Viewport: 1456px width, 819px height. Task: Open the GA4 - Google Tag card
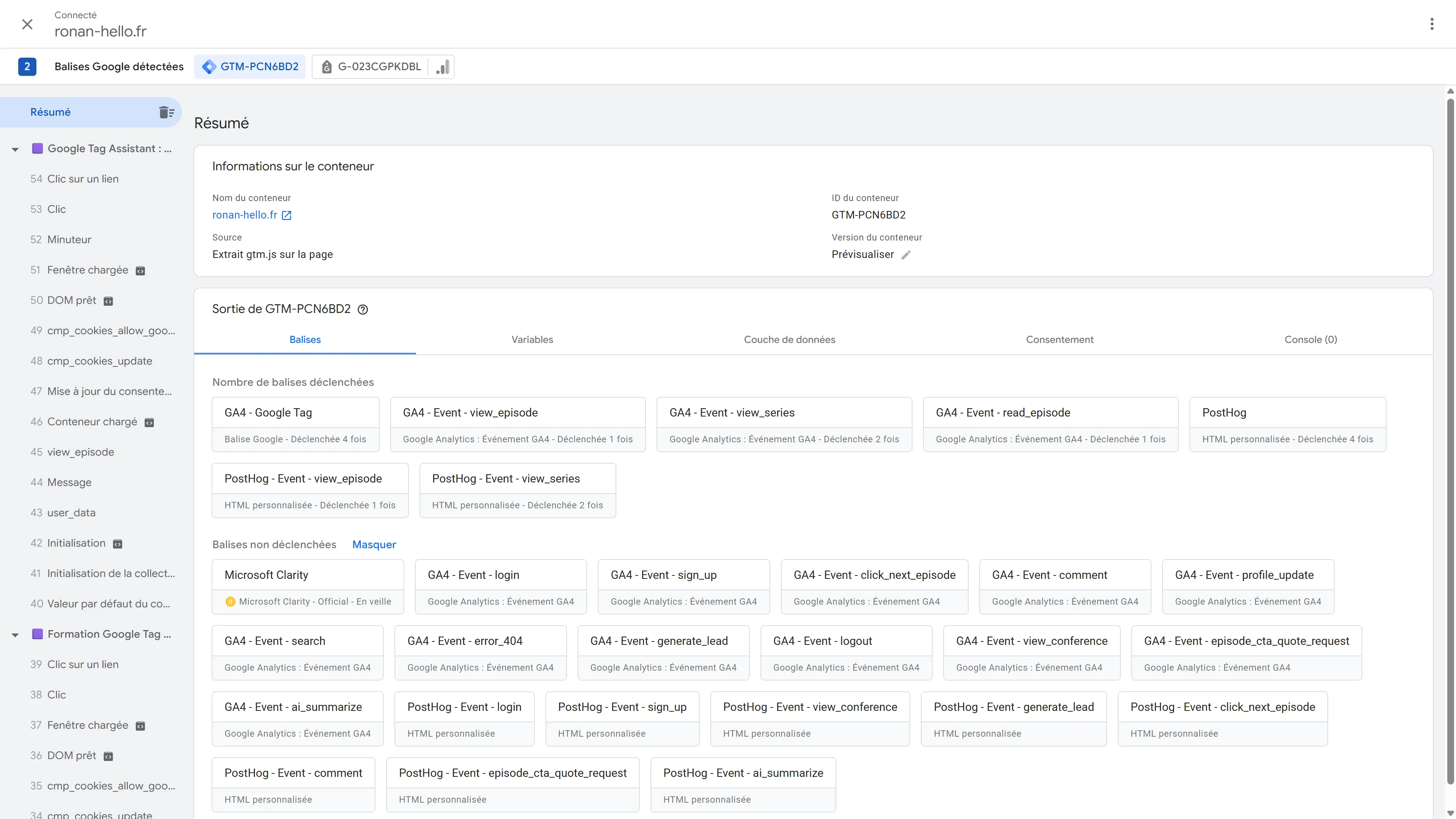pos(295,424)
